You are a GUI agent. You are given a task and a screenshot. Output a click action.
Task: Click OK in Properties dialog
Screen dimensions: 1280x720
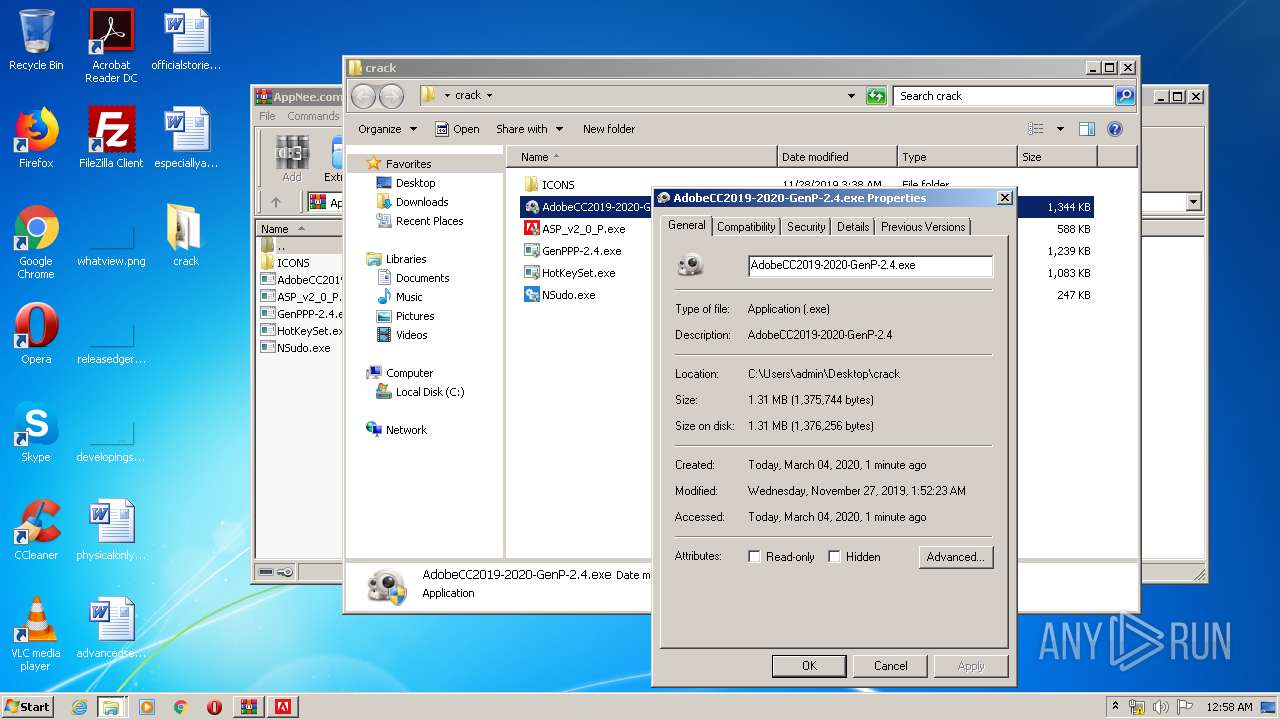(809, 666)
